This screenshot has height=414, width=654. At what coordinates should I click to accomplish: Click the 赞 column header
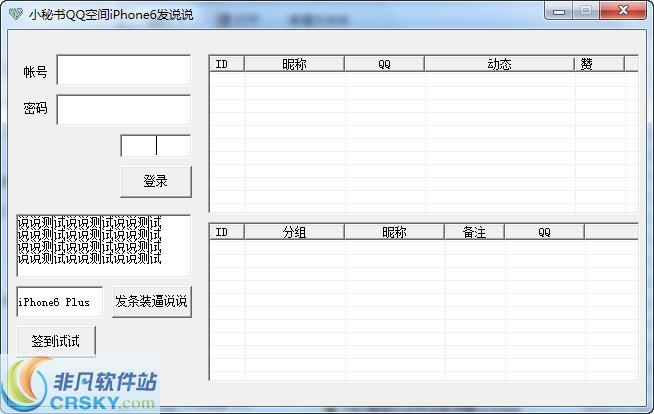(x=600, y=64)
